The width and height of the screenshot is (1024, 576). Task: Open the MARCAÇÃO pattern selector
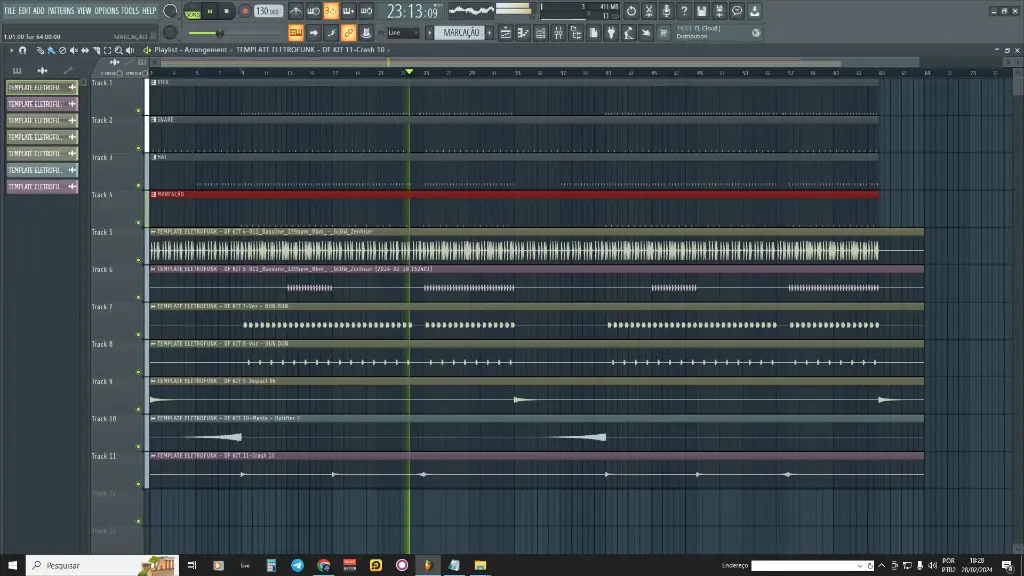[x=461, y=33]
